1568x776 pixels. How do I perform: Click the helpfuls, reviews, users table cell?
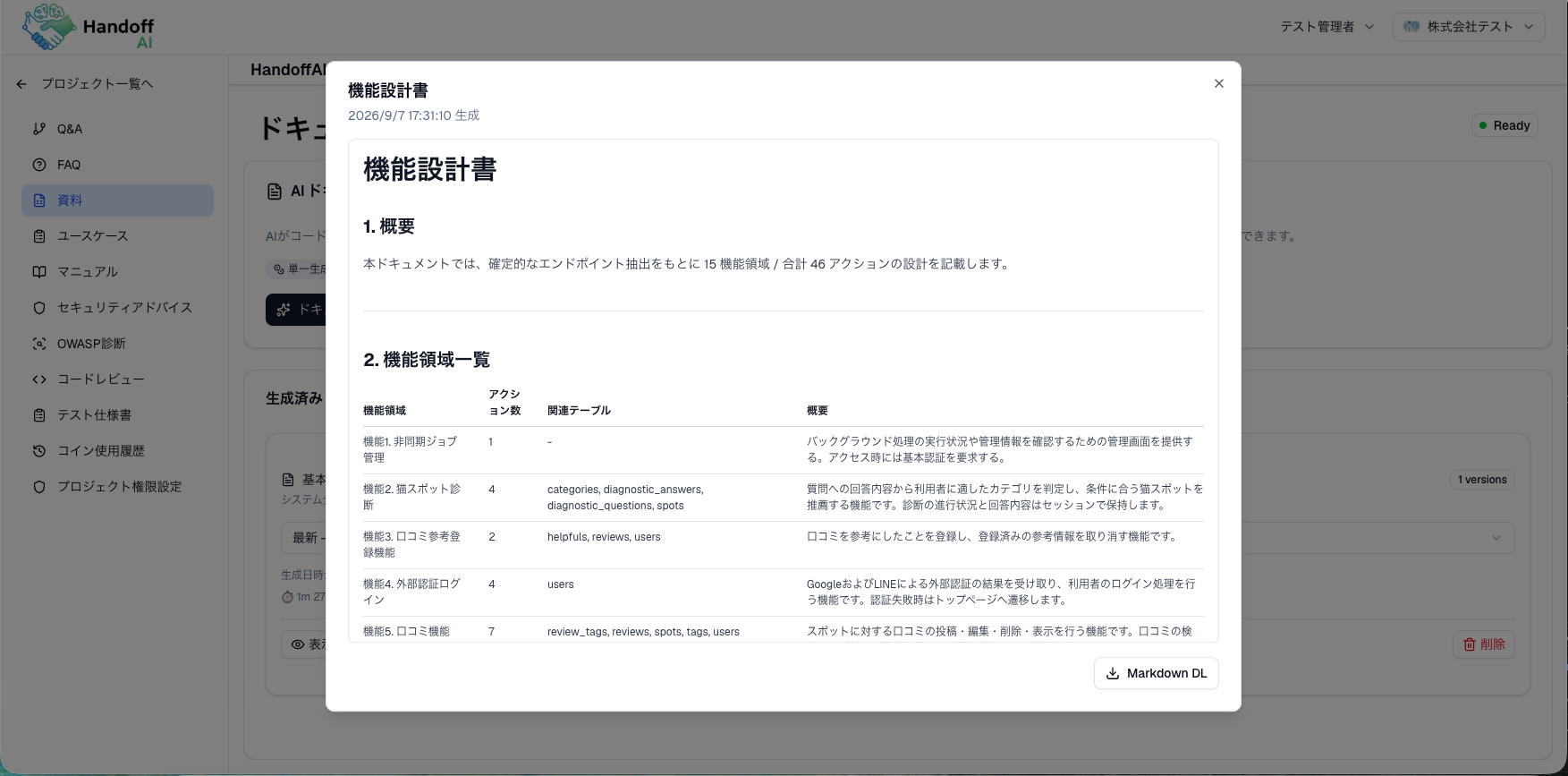[x=604, y=537]
